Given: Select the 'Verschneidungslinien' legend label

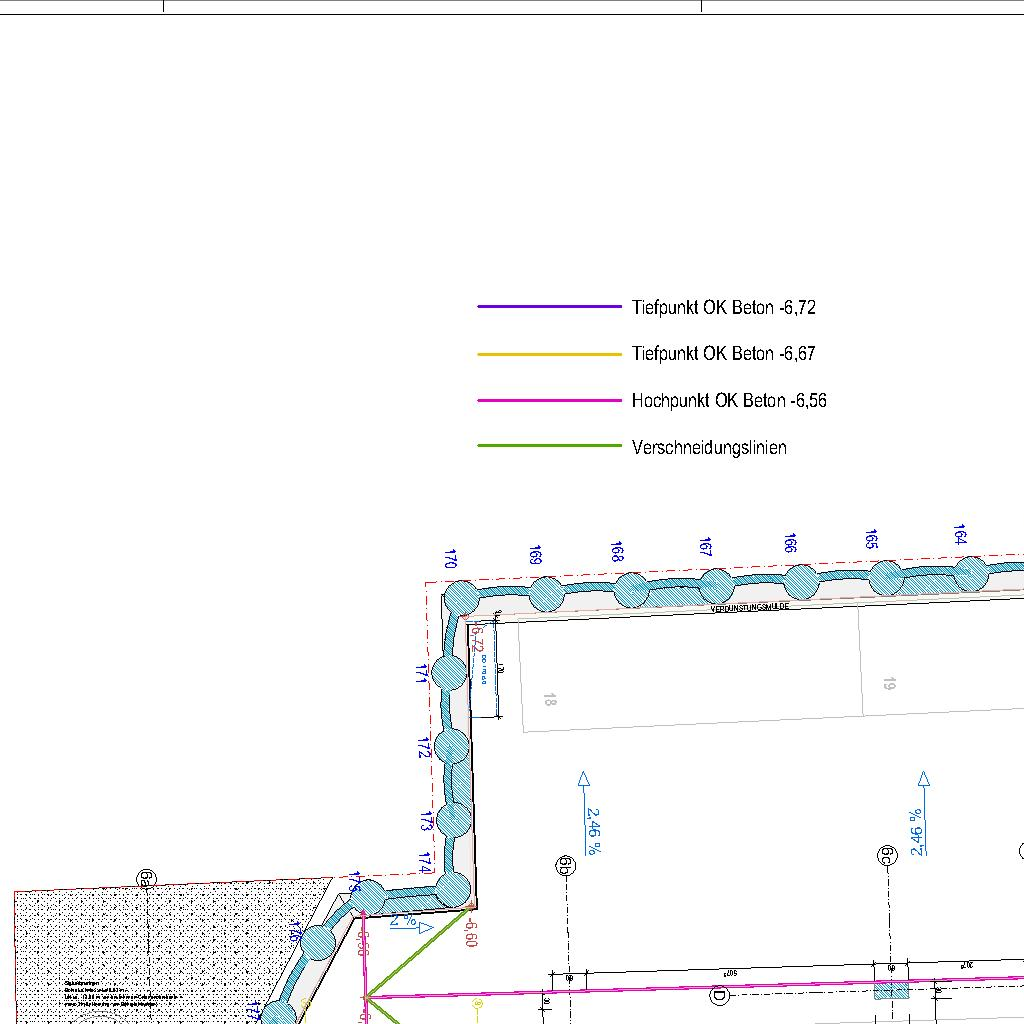Looking at the screenshot, I should click(709, 448).
